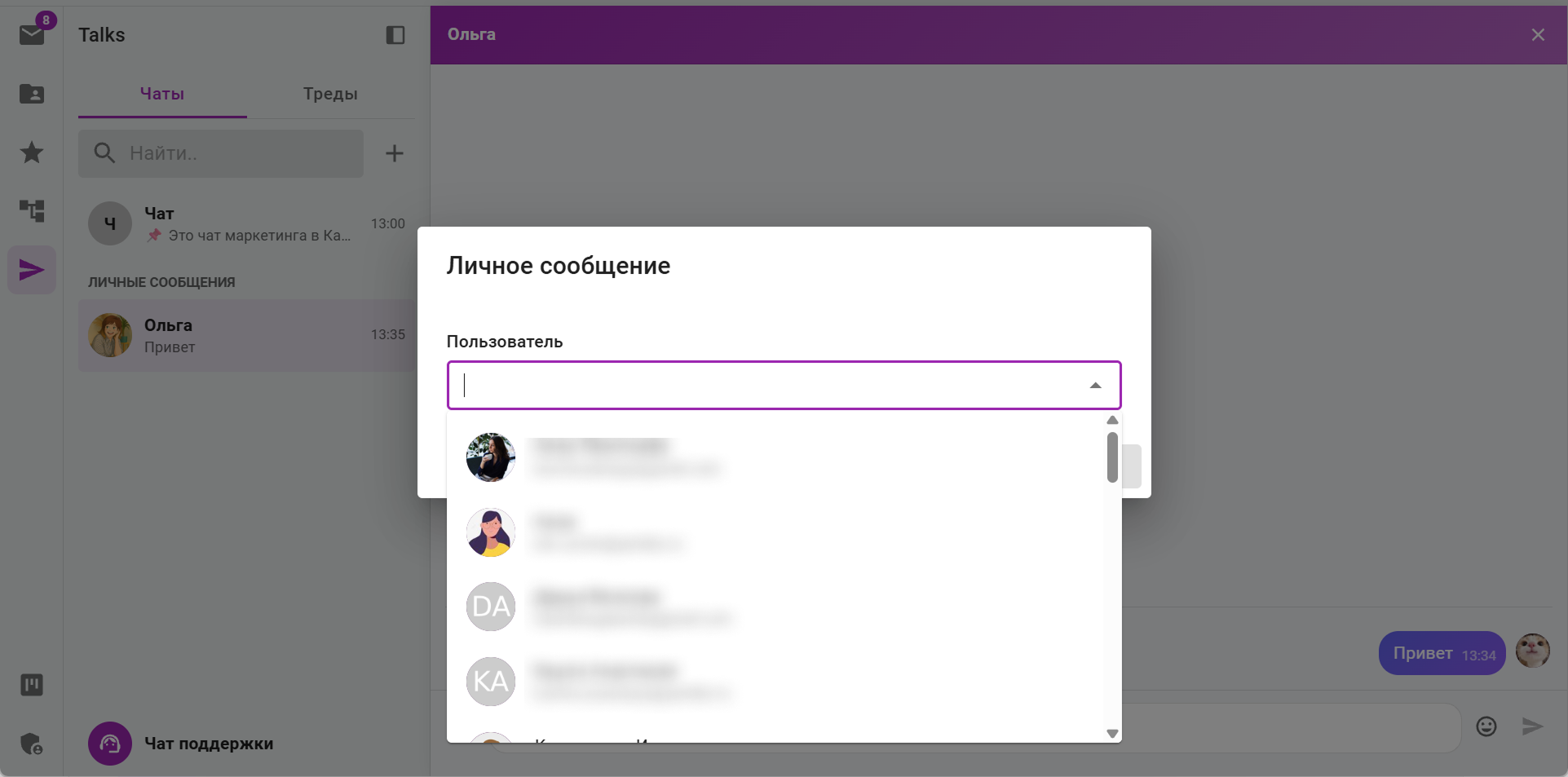Image resolution: width=1568 pixels, height=777 pixels.
Task: Select the Talks paper-plane icon in sidebar
Action: click(32, 270)
